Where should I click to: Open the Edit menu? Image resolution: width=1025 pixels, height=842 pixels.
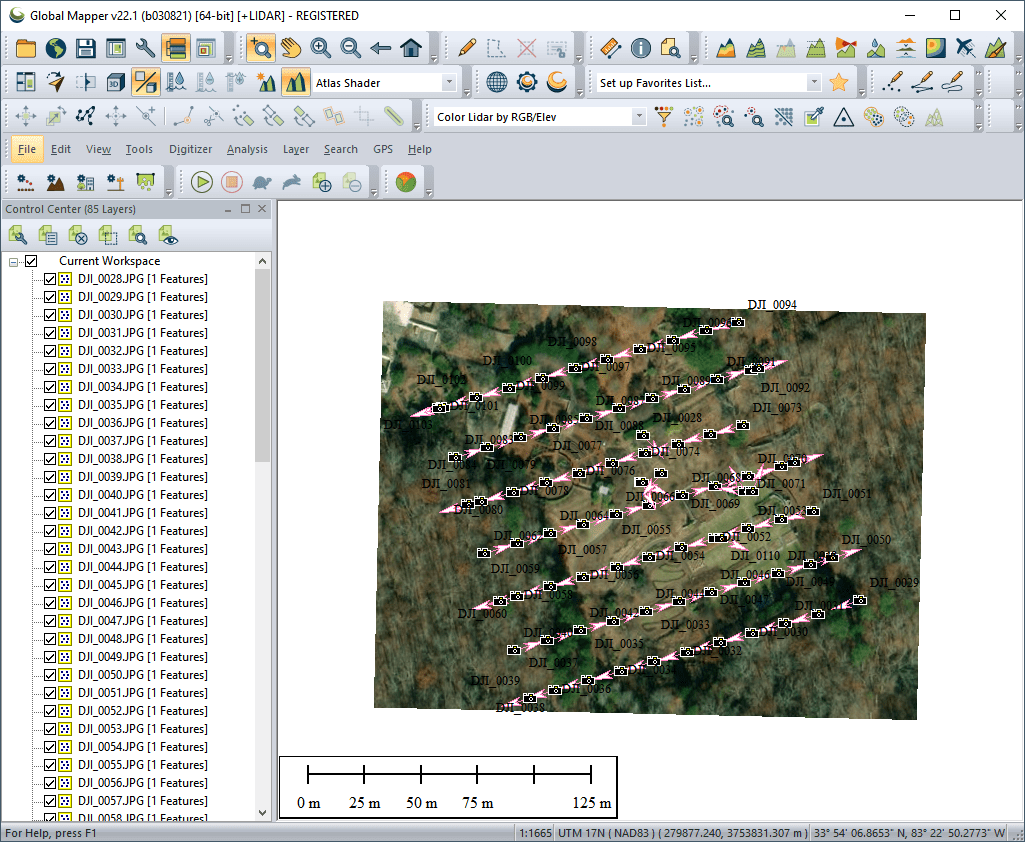[x=61, y=149]
